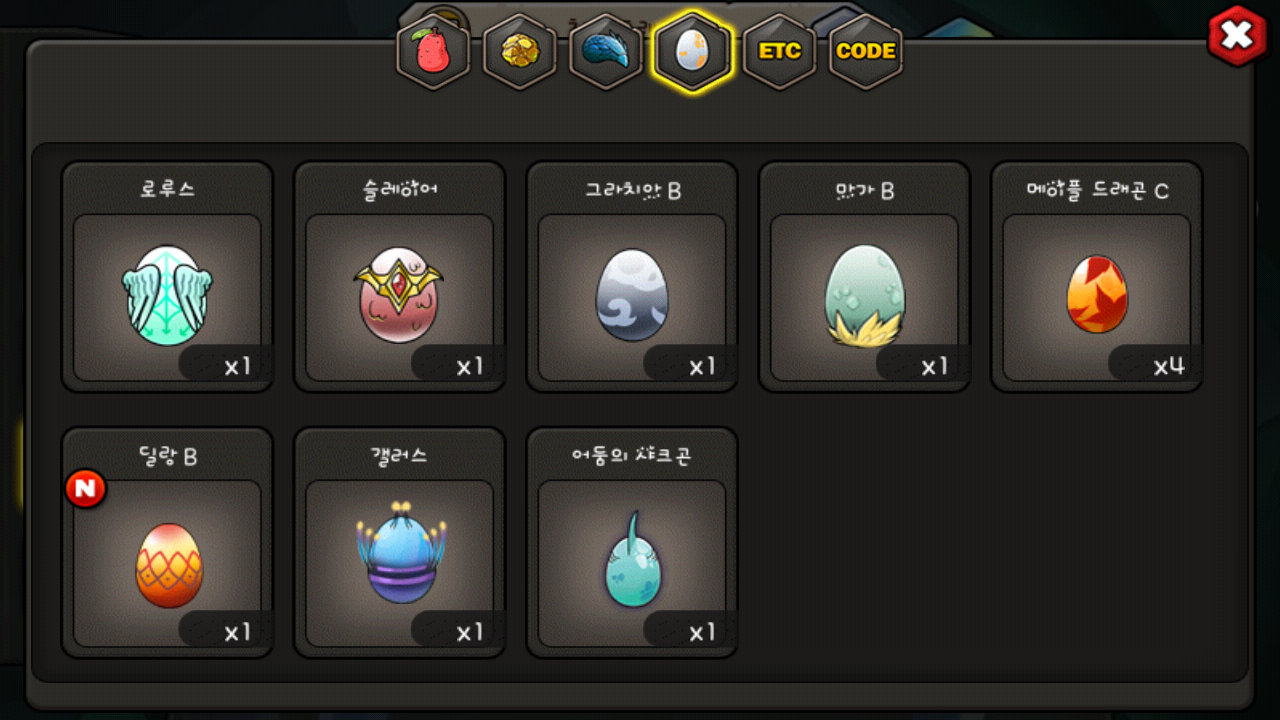The width and height of the screenshot is (1280, 720).
Task: Click the x4 quantity on maple dragon egg
Action: click(1168, 366)
